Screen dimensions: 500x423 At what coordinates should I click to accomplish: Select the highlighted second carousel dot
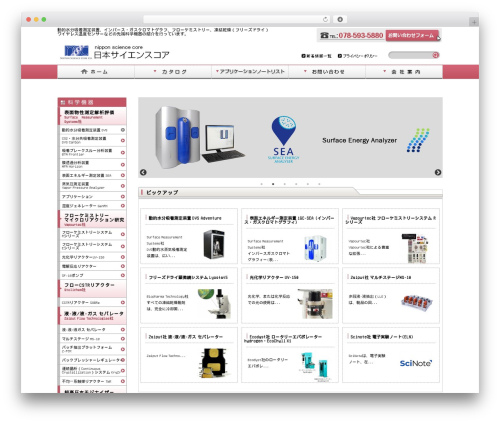point(273,184)
